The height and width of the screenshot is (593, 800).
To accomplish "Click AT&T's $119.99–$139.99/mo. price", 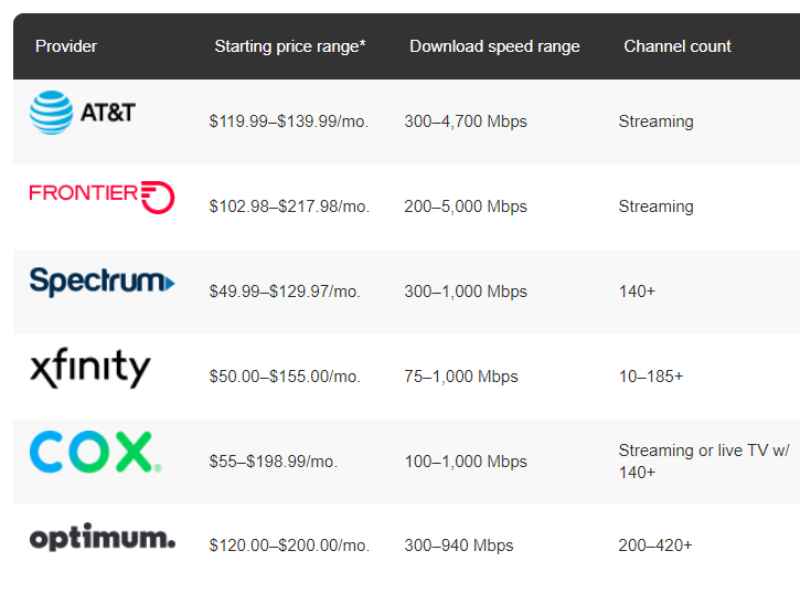I will [290, 122].
